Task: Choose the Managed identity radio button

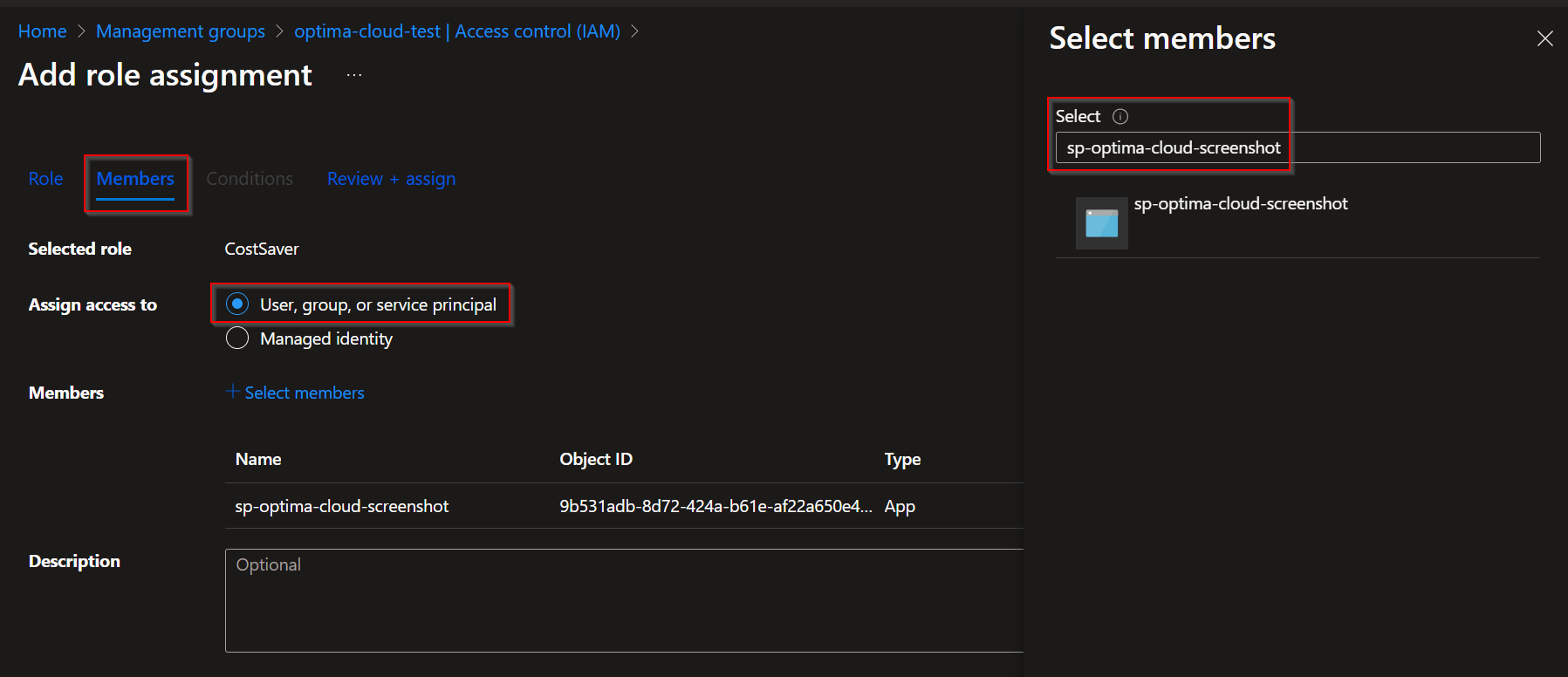Action: click(x=237, y=338)
